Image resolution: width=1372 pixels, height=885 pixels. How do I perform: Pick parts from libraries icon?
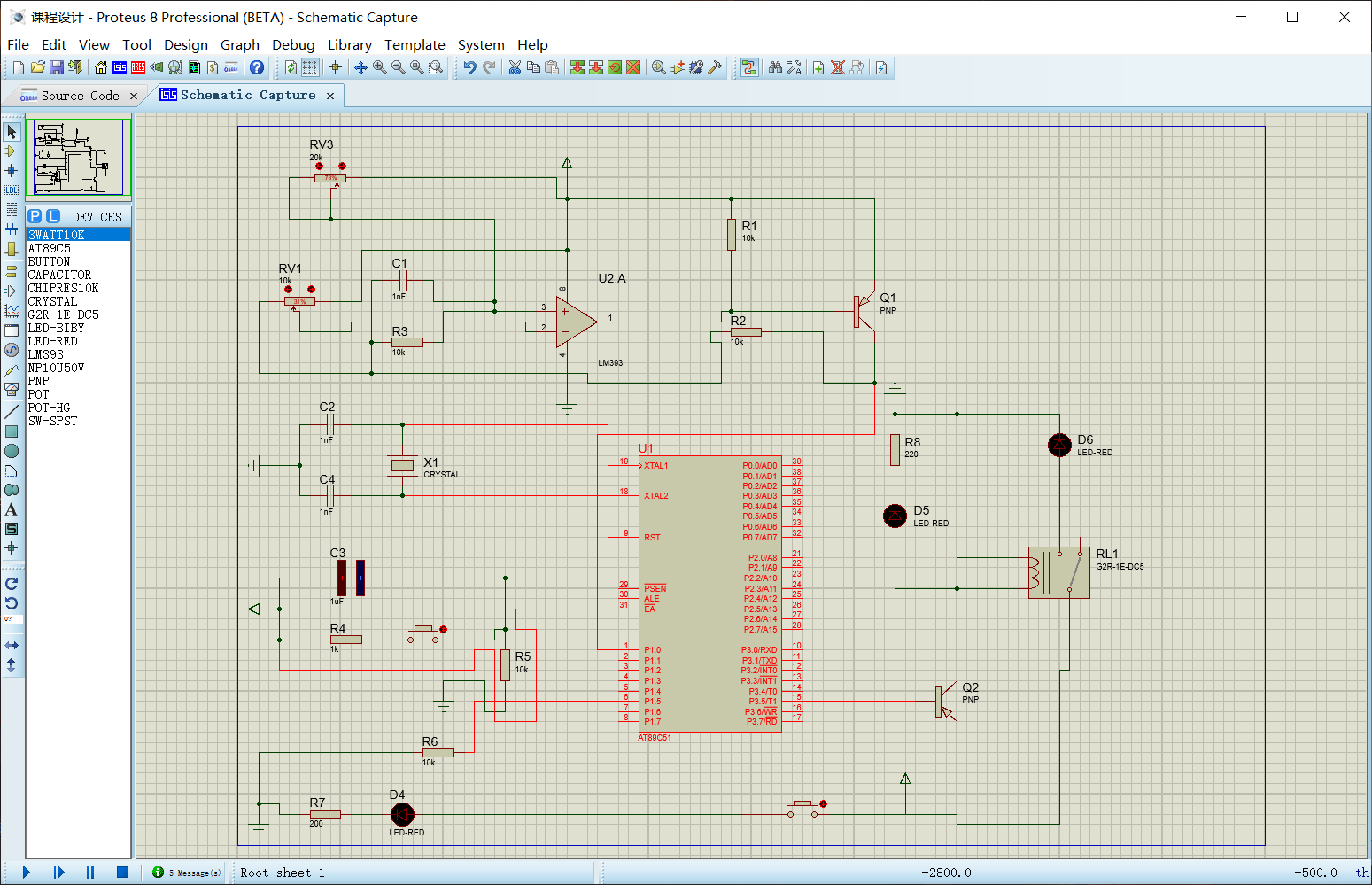point(659,67)
